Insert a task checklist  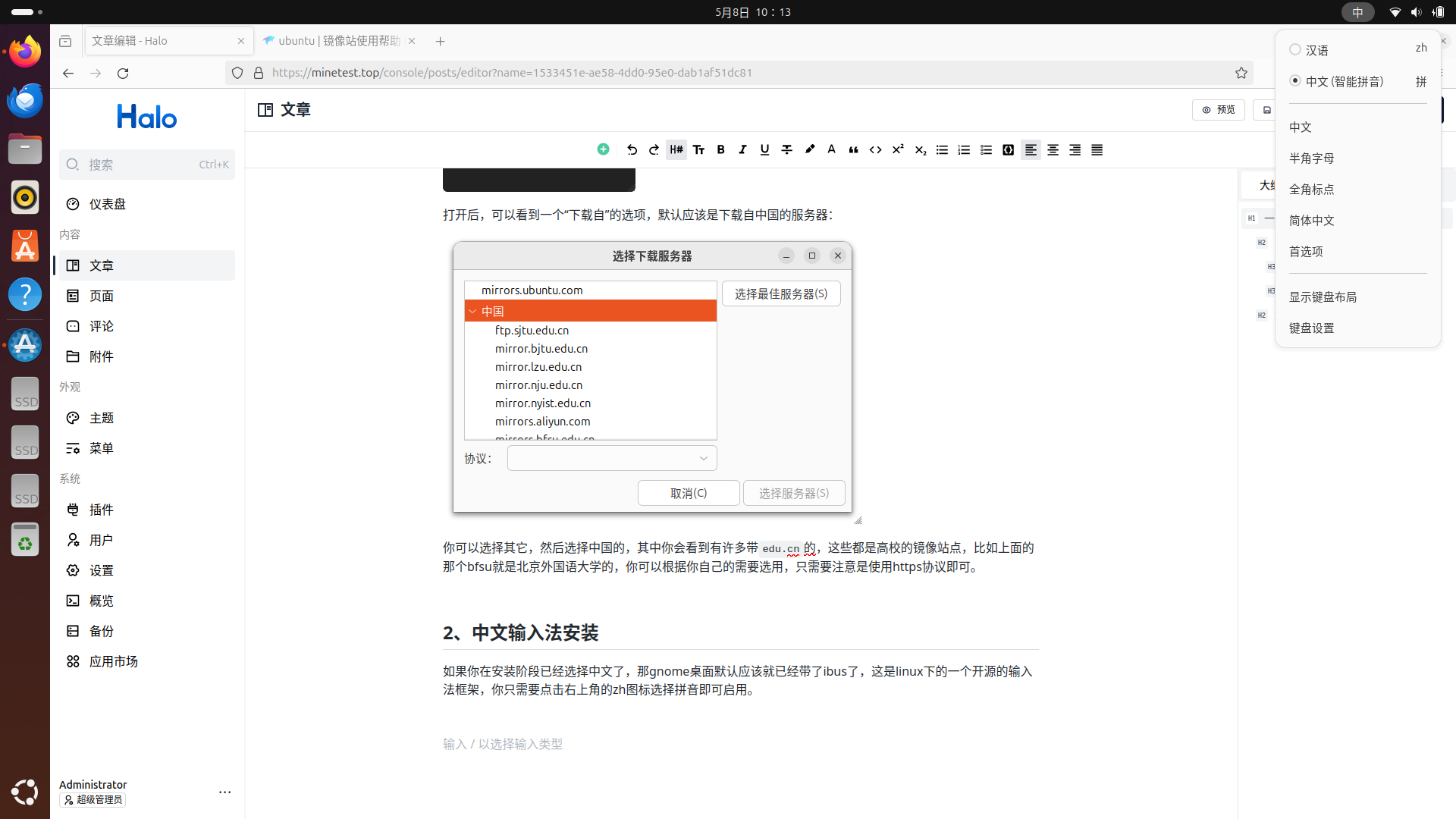[986, 150]
